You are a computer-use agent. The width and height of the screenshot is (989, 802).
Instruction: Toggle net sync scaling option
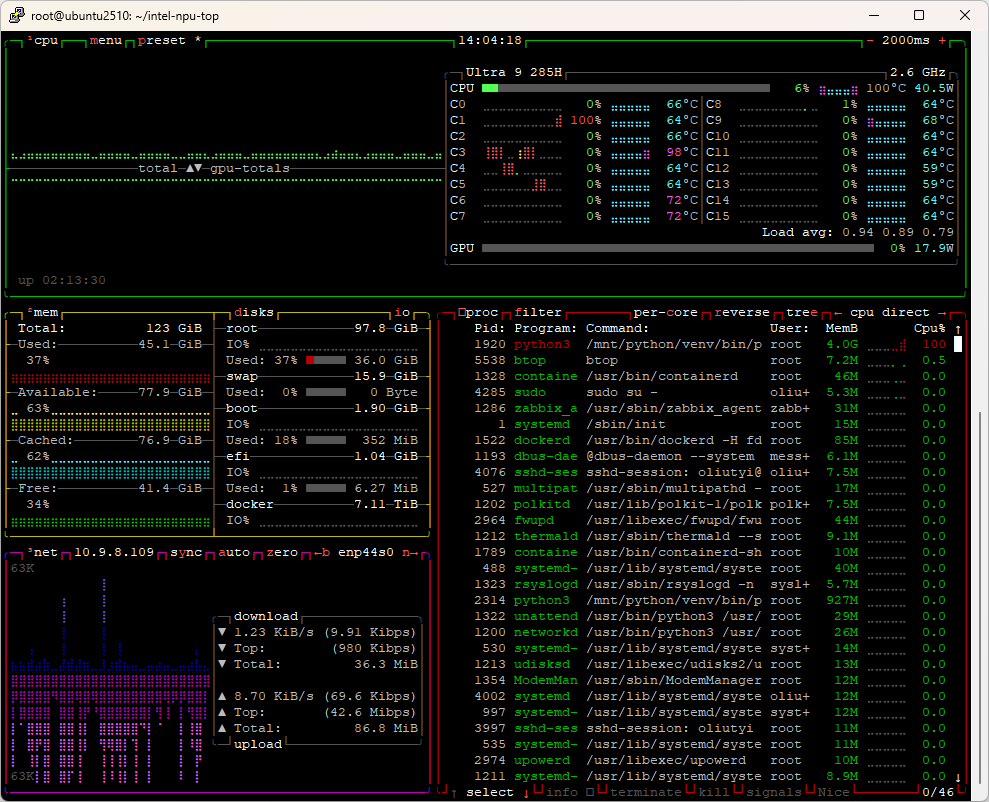[x=186, y=553]
